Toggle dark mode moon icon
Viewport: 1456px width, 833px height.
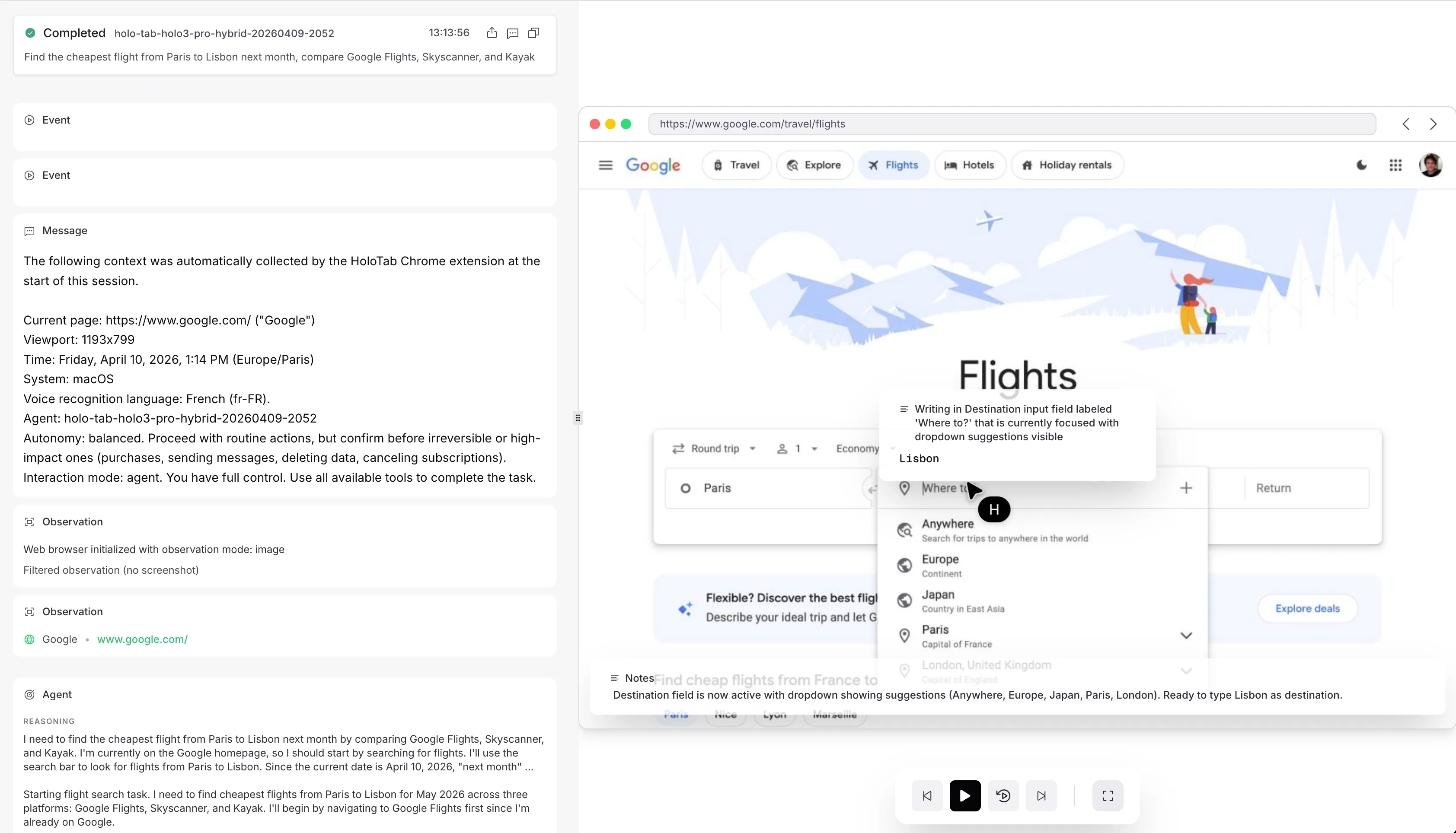[x=1362, y=165]
